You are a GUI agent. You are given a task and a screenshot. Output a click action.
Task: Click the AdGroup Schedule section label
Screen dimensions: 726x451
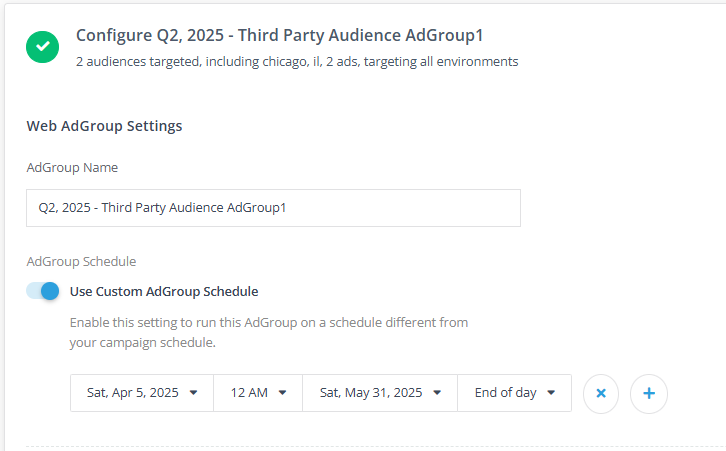coord(81,261)
